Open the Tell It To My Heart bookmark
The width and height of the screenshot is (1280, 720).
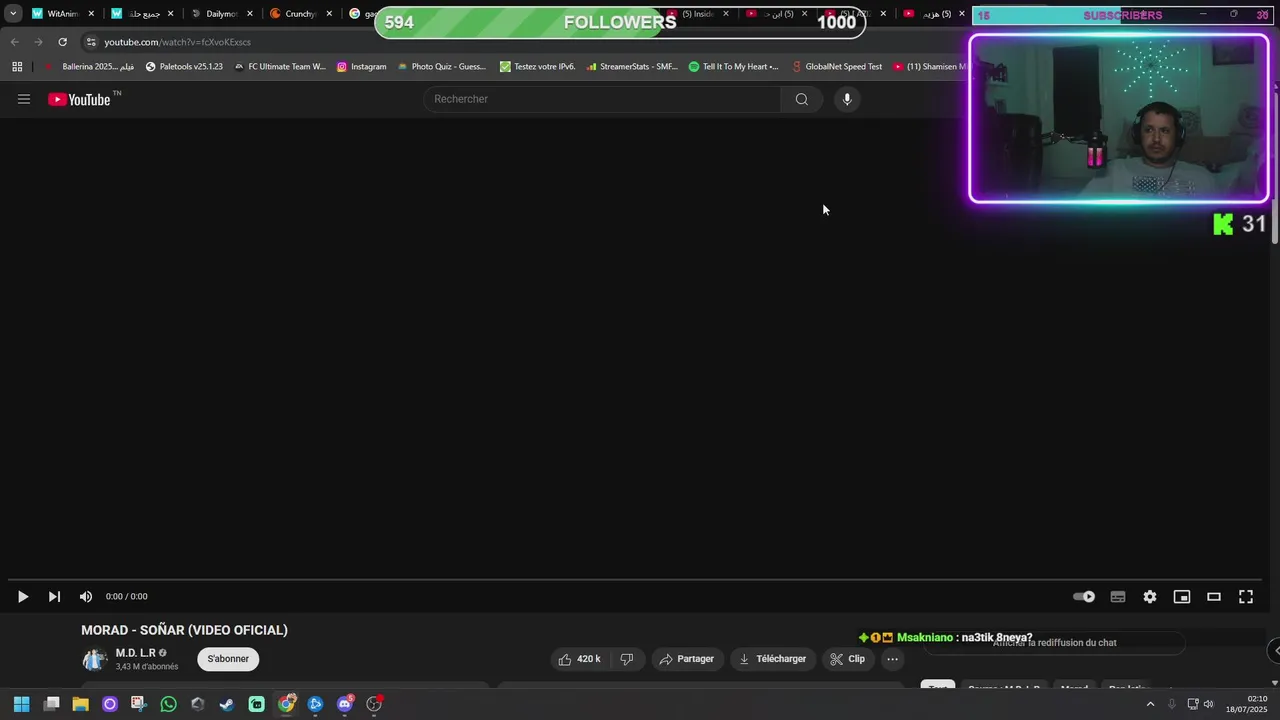tap(734, 67)
